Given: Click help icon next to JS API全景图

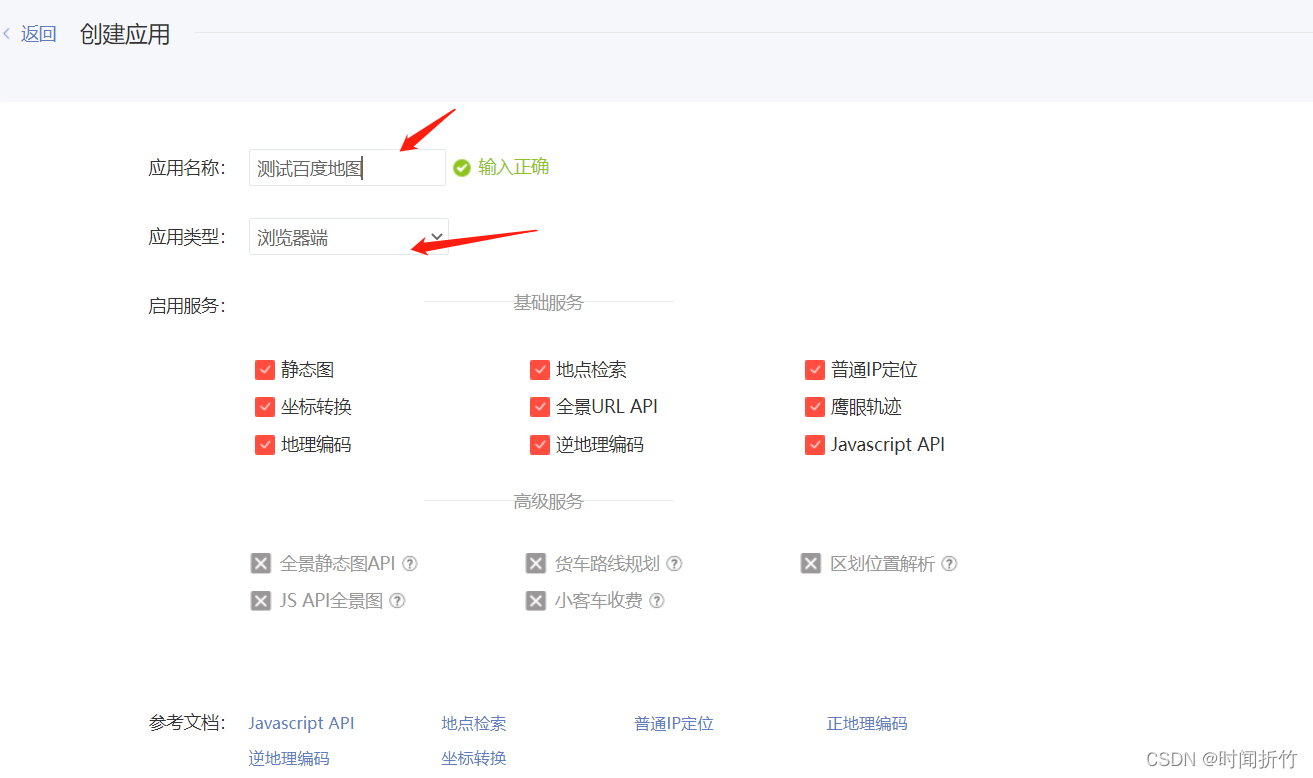Looking at the screenshot, I should point(397,601).
